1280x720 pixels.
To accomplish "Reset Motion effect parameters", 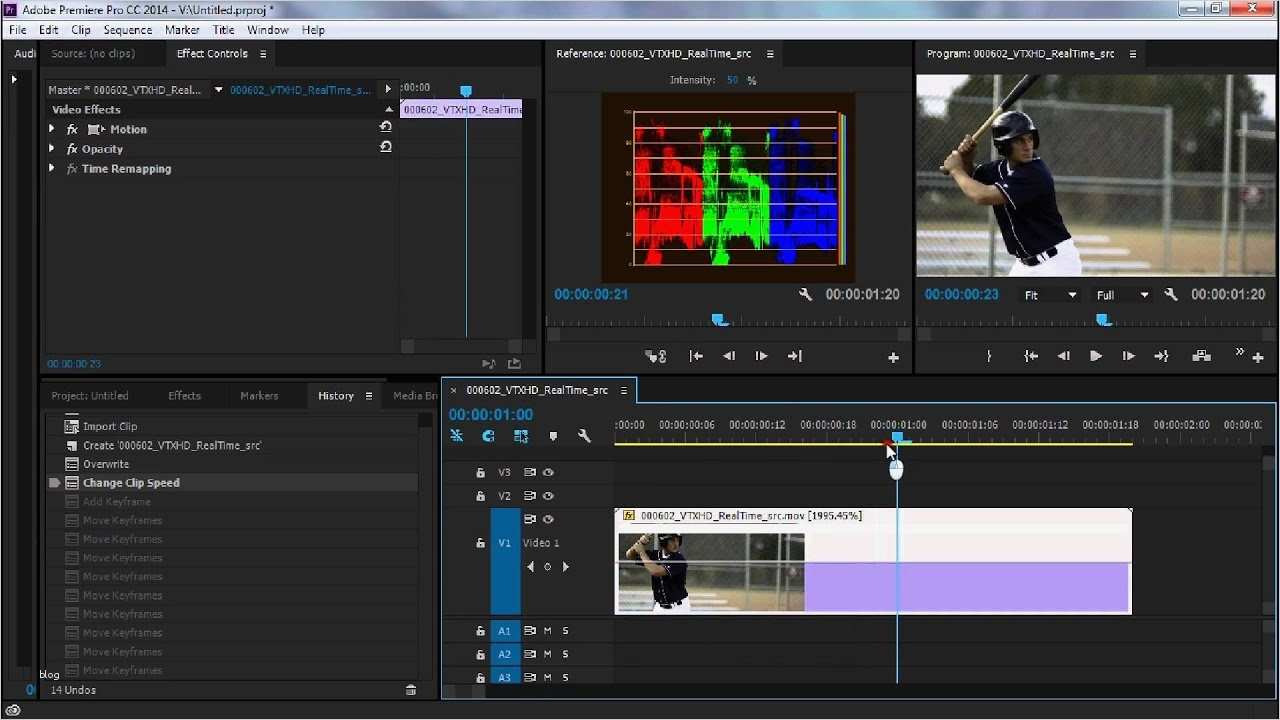I will 386,128.
